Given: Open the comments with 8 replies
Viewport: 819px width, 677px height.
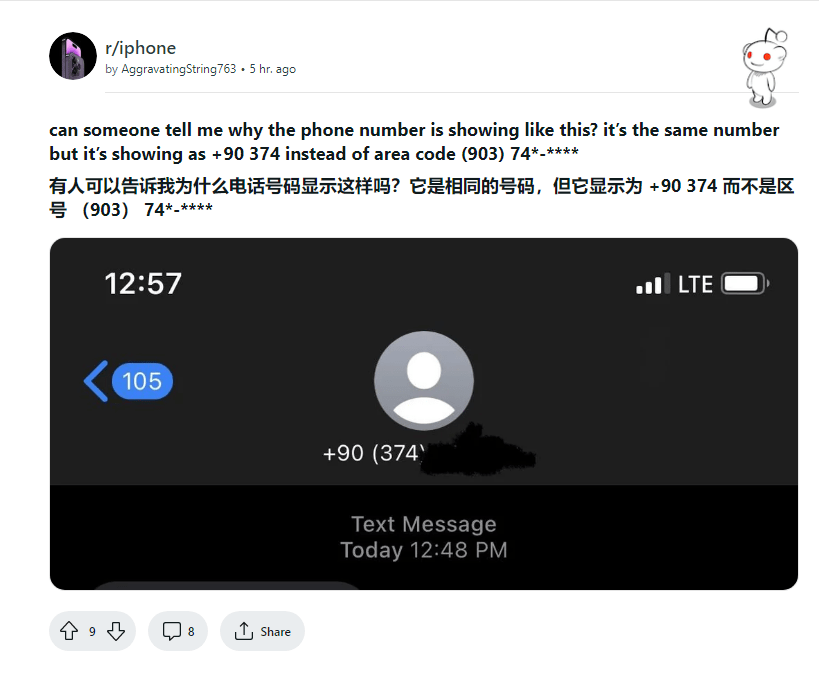Looking at the screenshot, I should pos(178,631).
